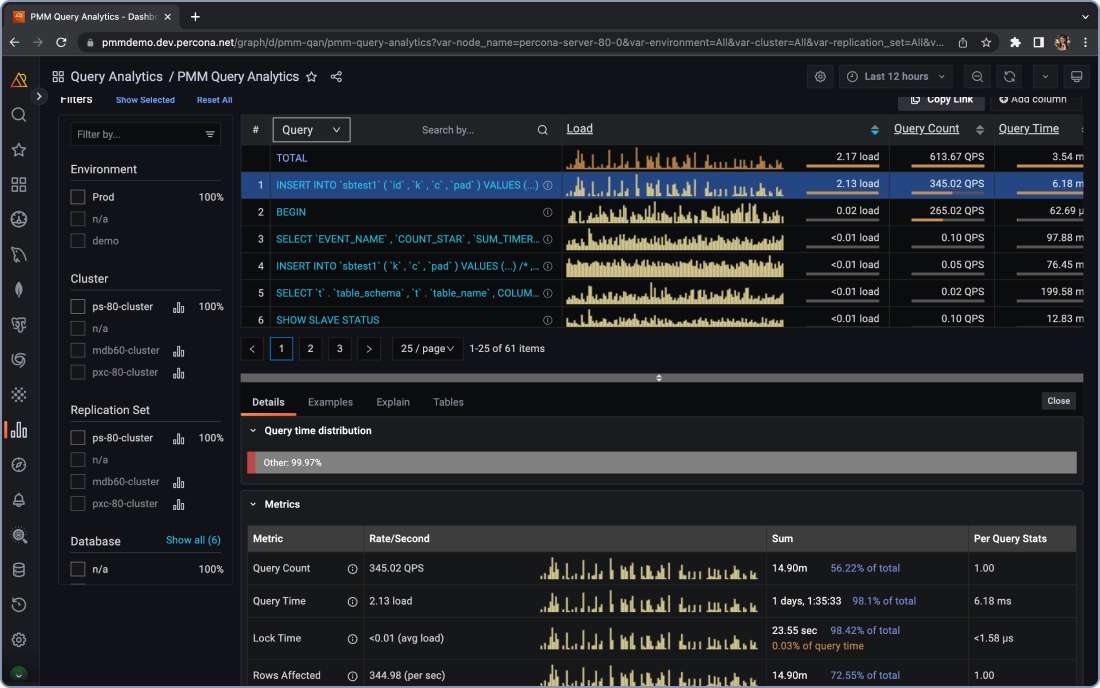Screen dimensions: 1100x688
Task: Open the Explore compass icon
Action: click(20, 464)
